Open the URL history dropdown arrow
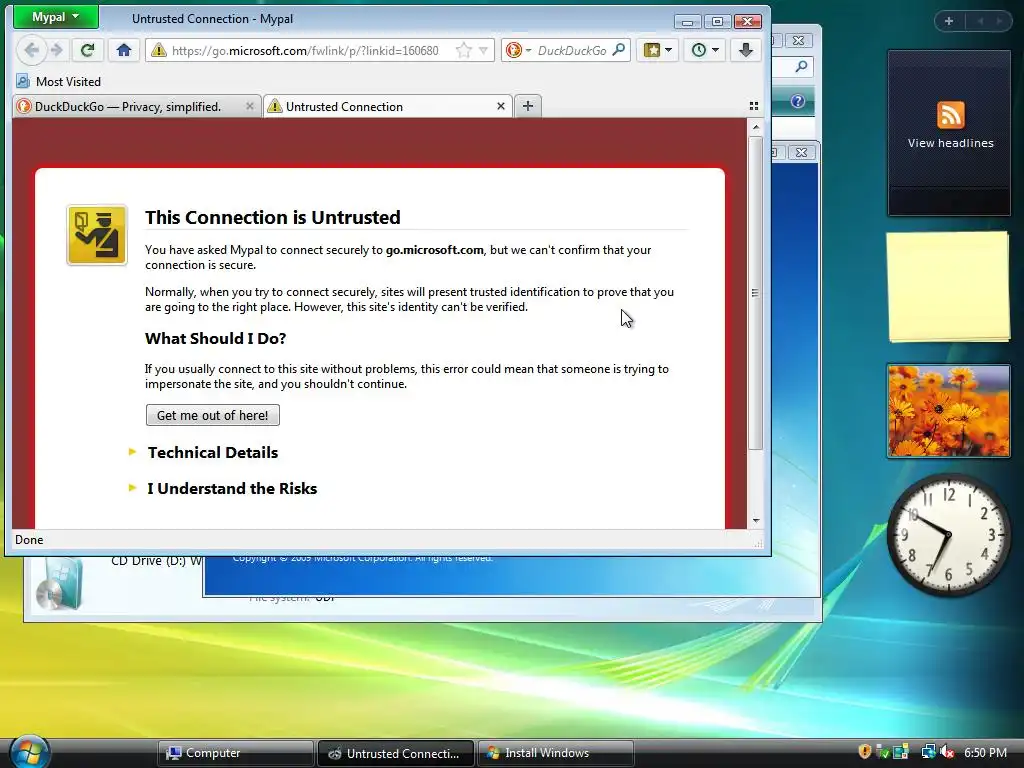 483,50
